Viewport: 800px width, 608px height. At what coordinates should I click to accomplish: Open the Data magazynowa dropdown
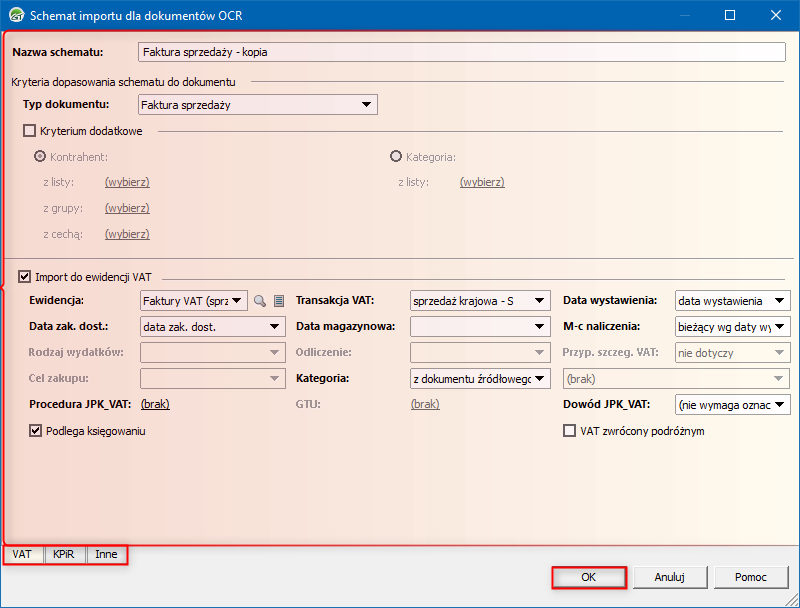(480, 327)
